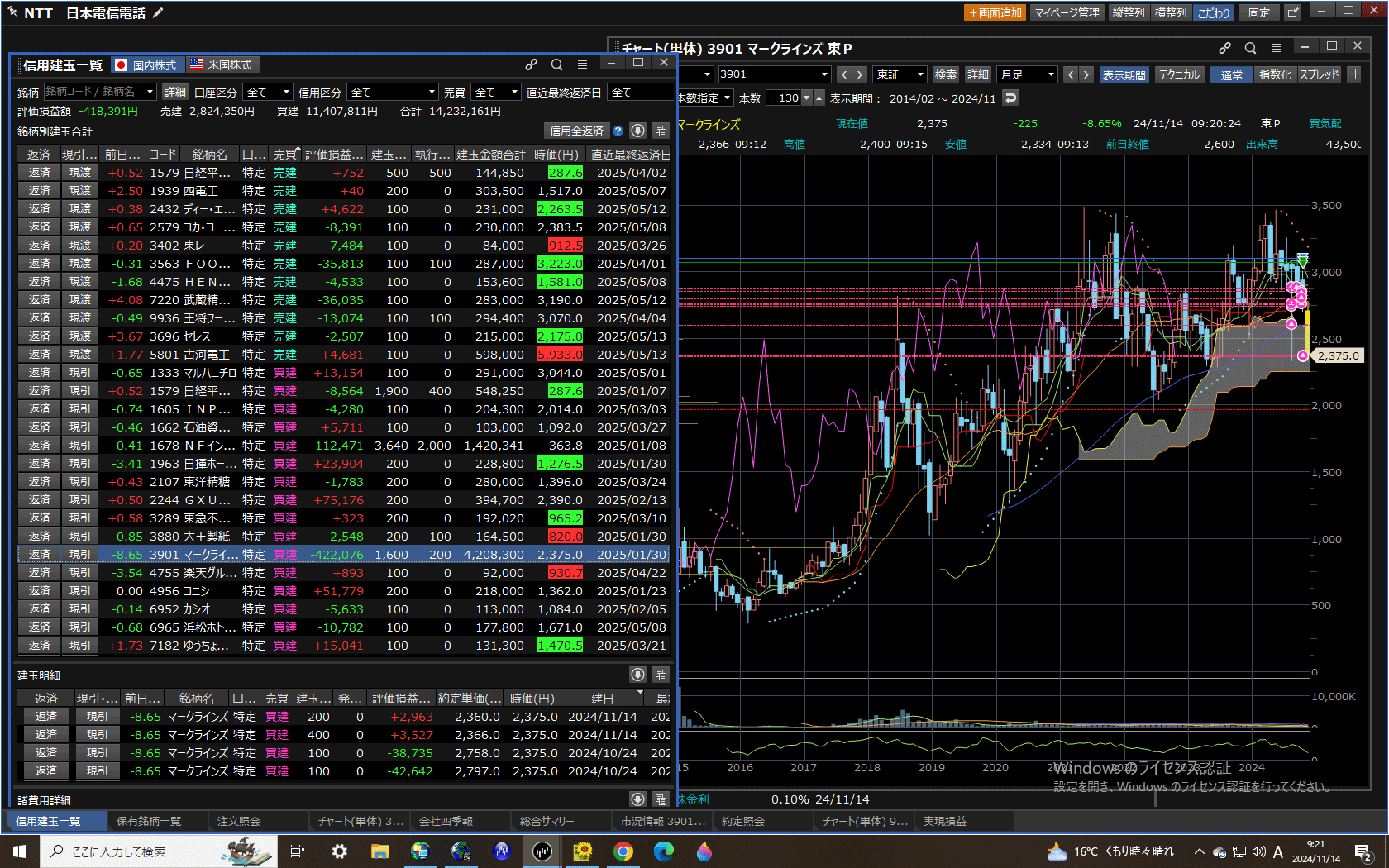Open 売買 filter dropdown
Image resolution: width=1389 pixels, height=868 pixels.
click(x=496, y=92)
